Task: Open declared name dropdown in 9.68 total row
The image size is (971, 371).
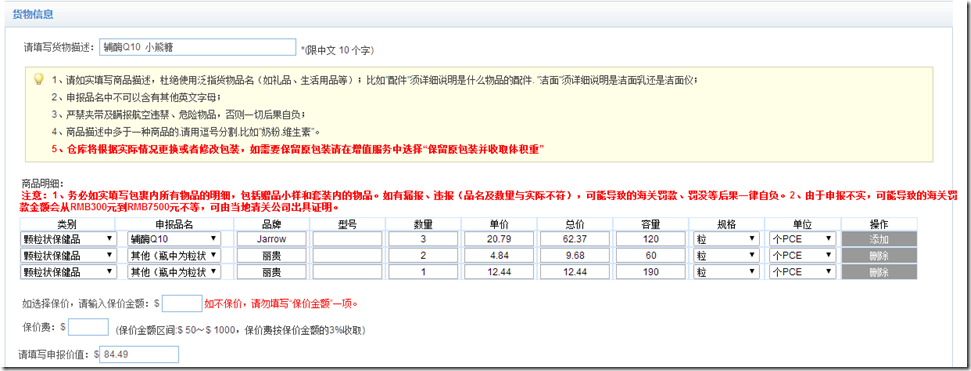Action: point(174,255)
